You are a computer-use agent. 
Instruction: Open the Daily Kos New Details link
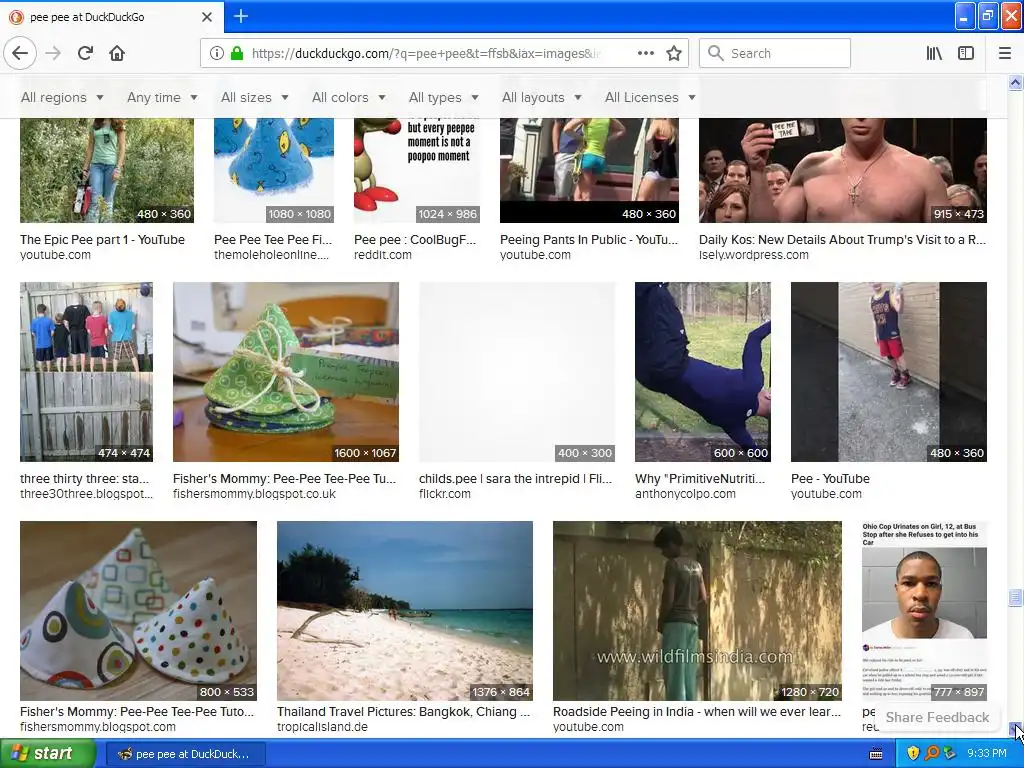[842, 240]
